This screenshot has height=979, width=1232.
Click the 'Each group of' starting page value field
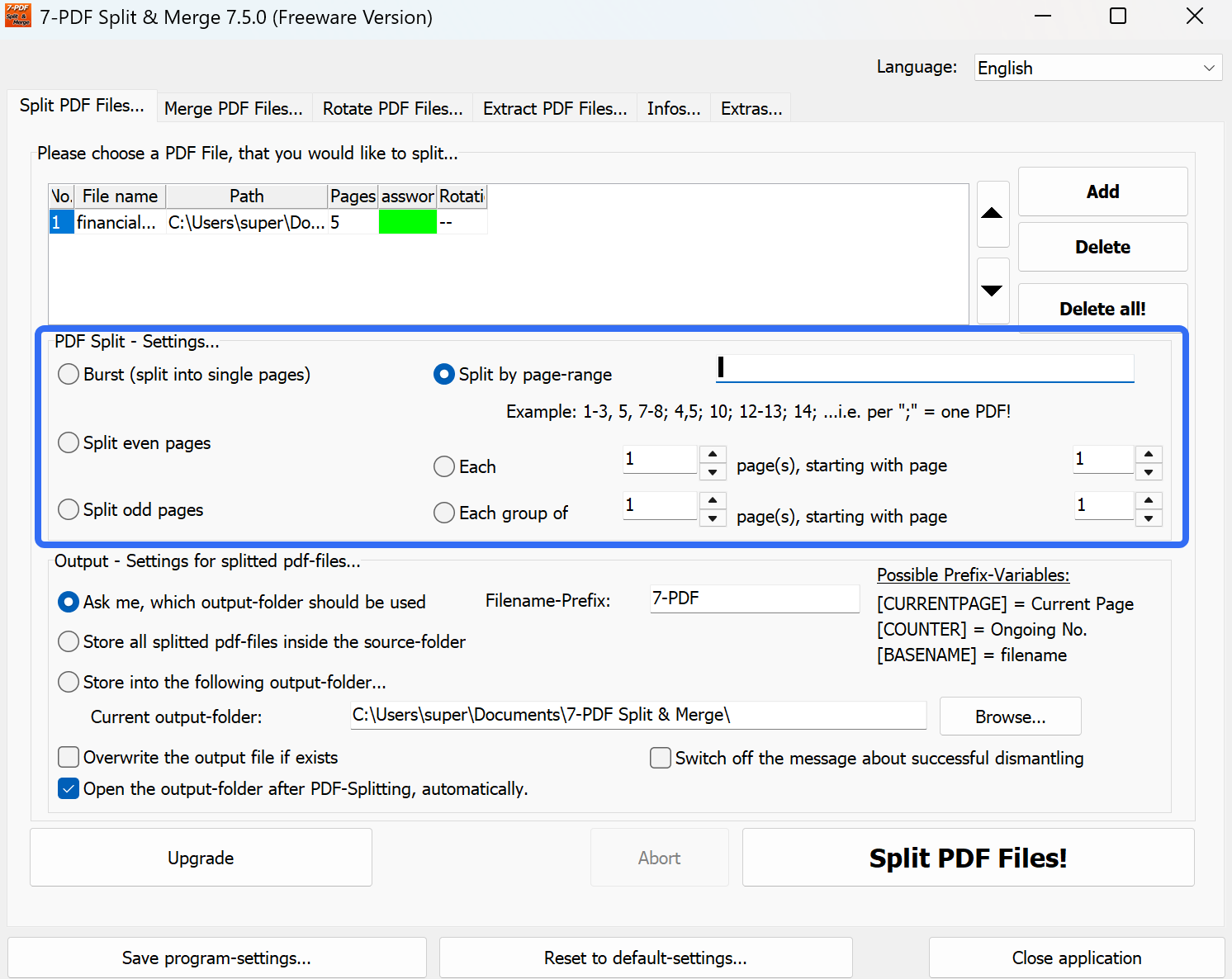click(1103, 505)
